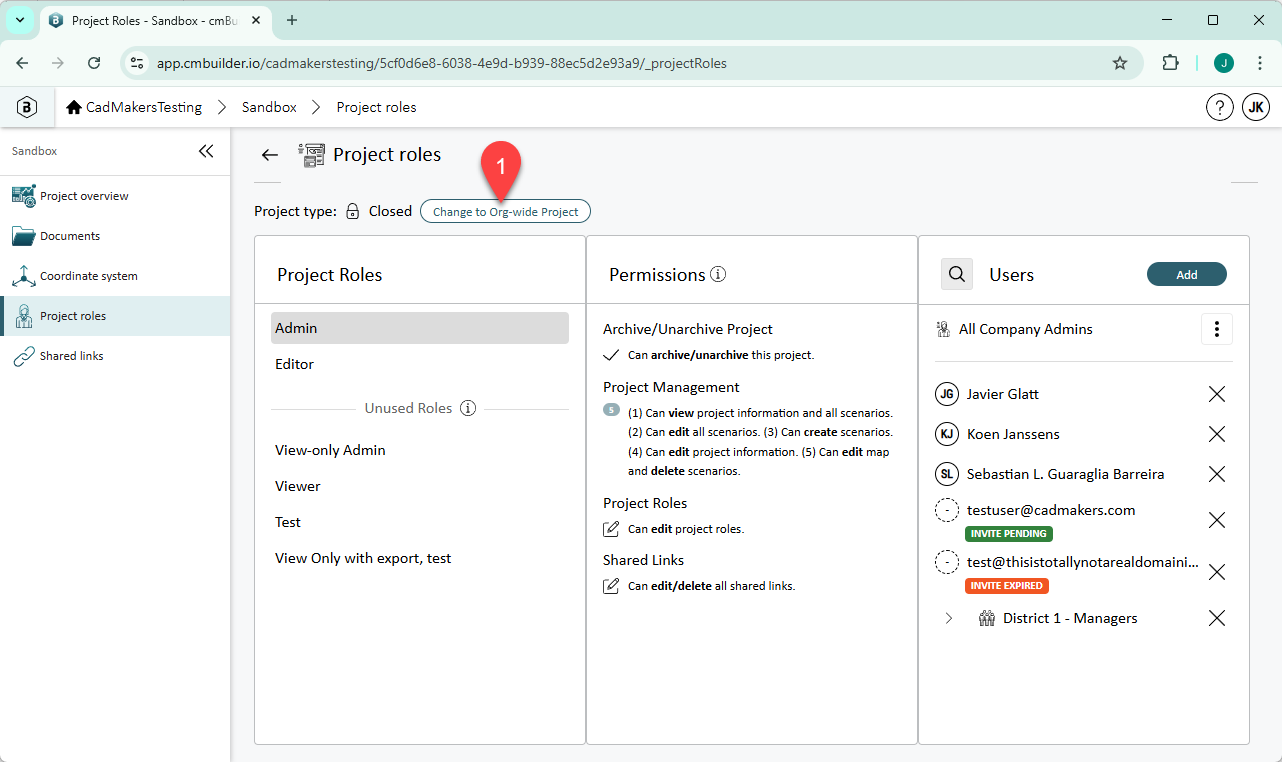Click the Closed project type lock icon
This screenshot has width=1282, height=762.
[x=352, y=211]
